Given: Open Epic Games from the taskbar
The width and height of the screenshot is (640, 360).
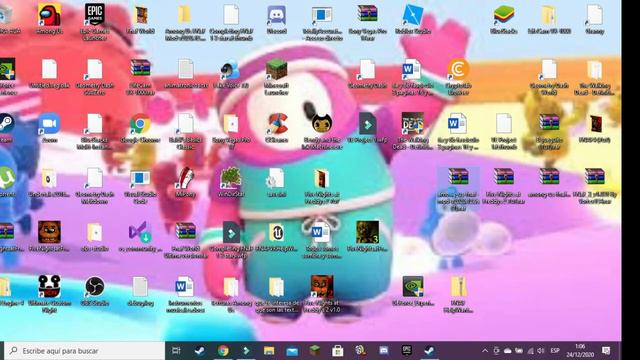Looking at the screenshot, I should 407,351.
